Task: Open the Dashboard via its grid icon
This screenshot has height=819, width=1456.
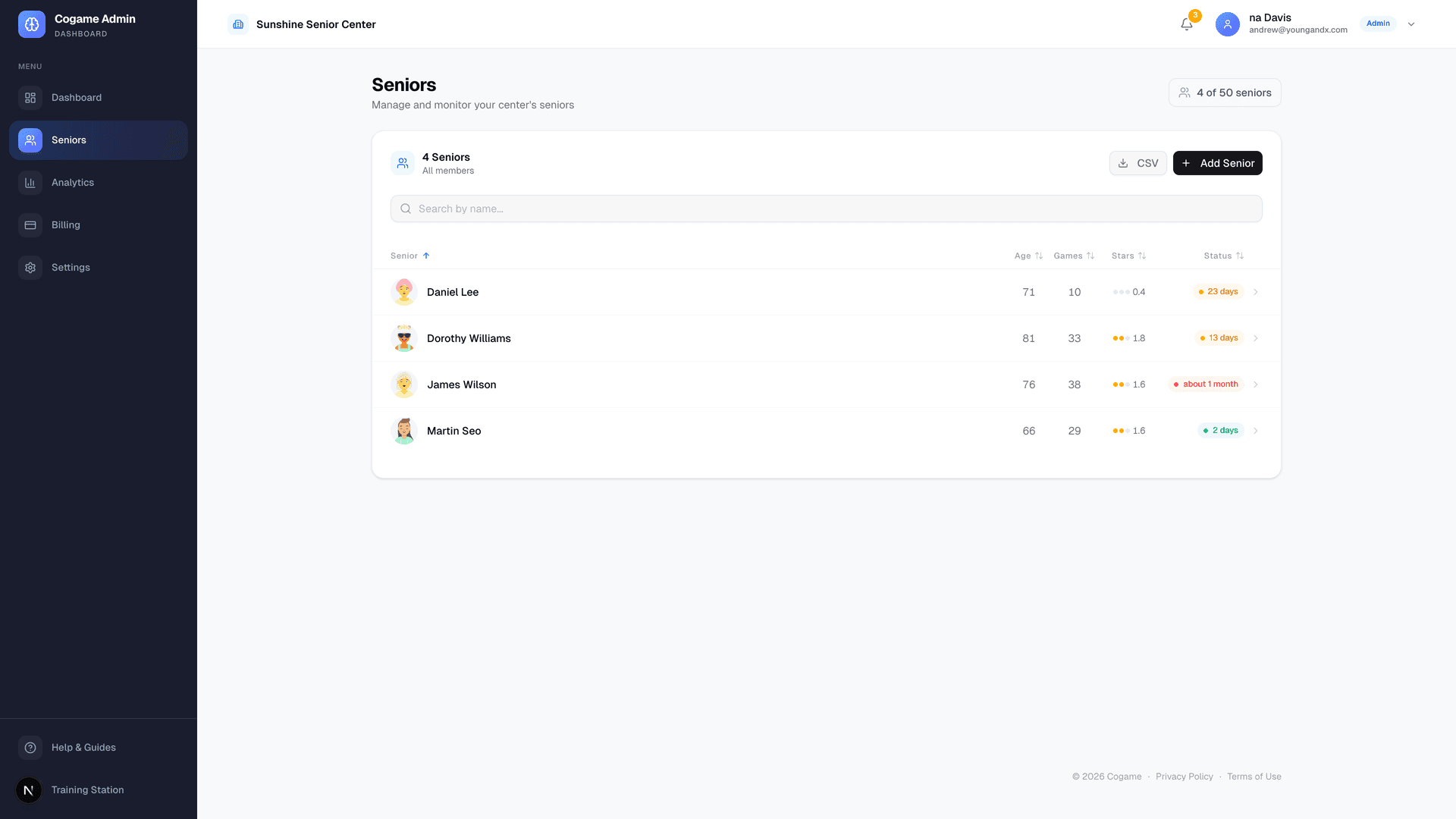Action: (30, 97)
